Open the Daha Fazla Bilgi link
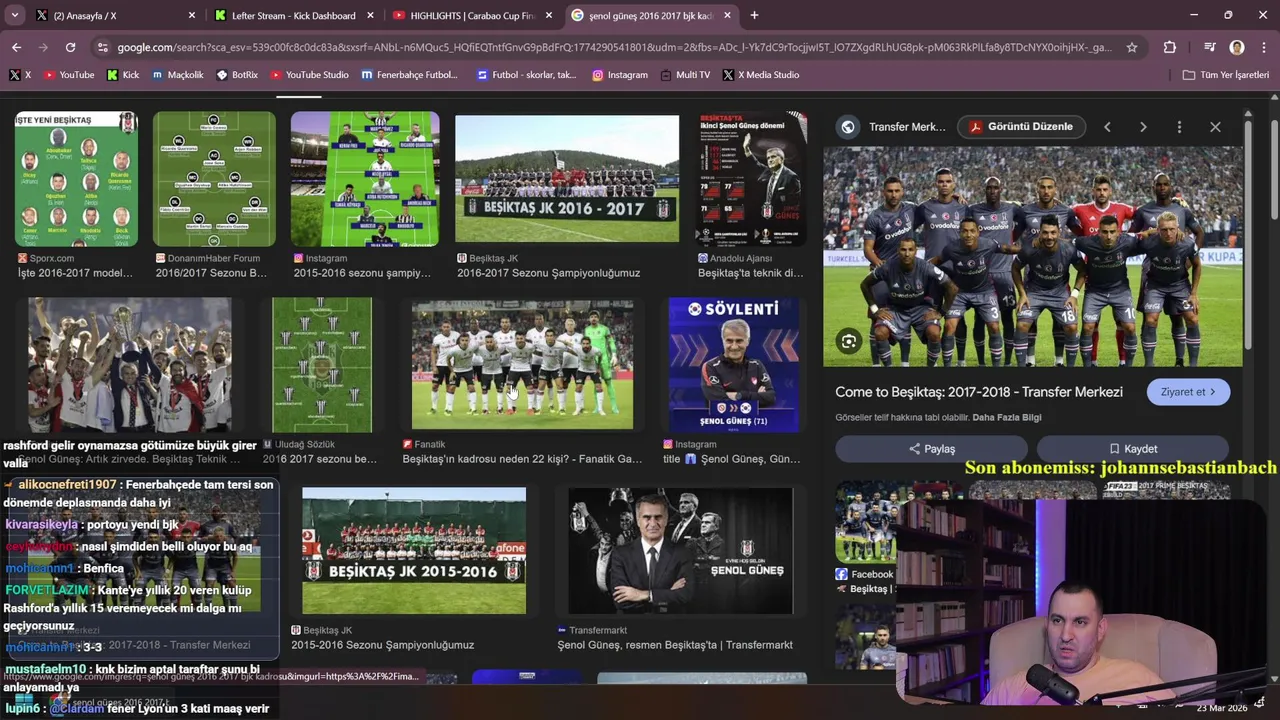1280x720 pixels. pos(1006,417)
